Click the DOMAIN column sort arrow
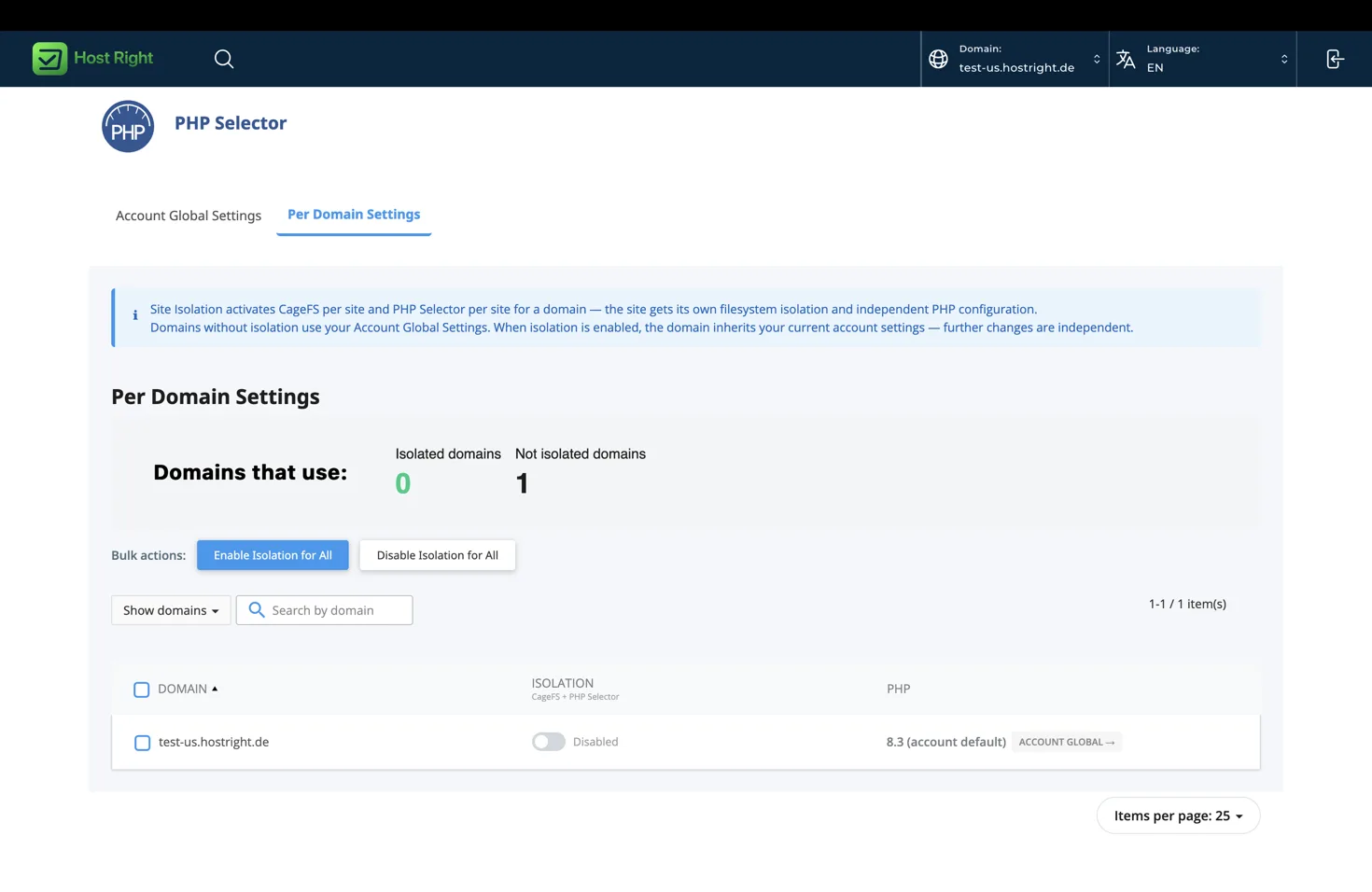 (215, 689)
